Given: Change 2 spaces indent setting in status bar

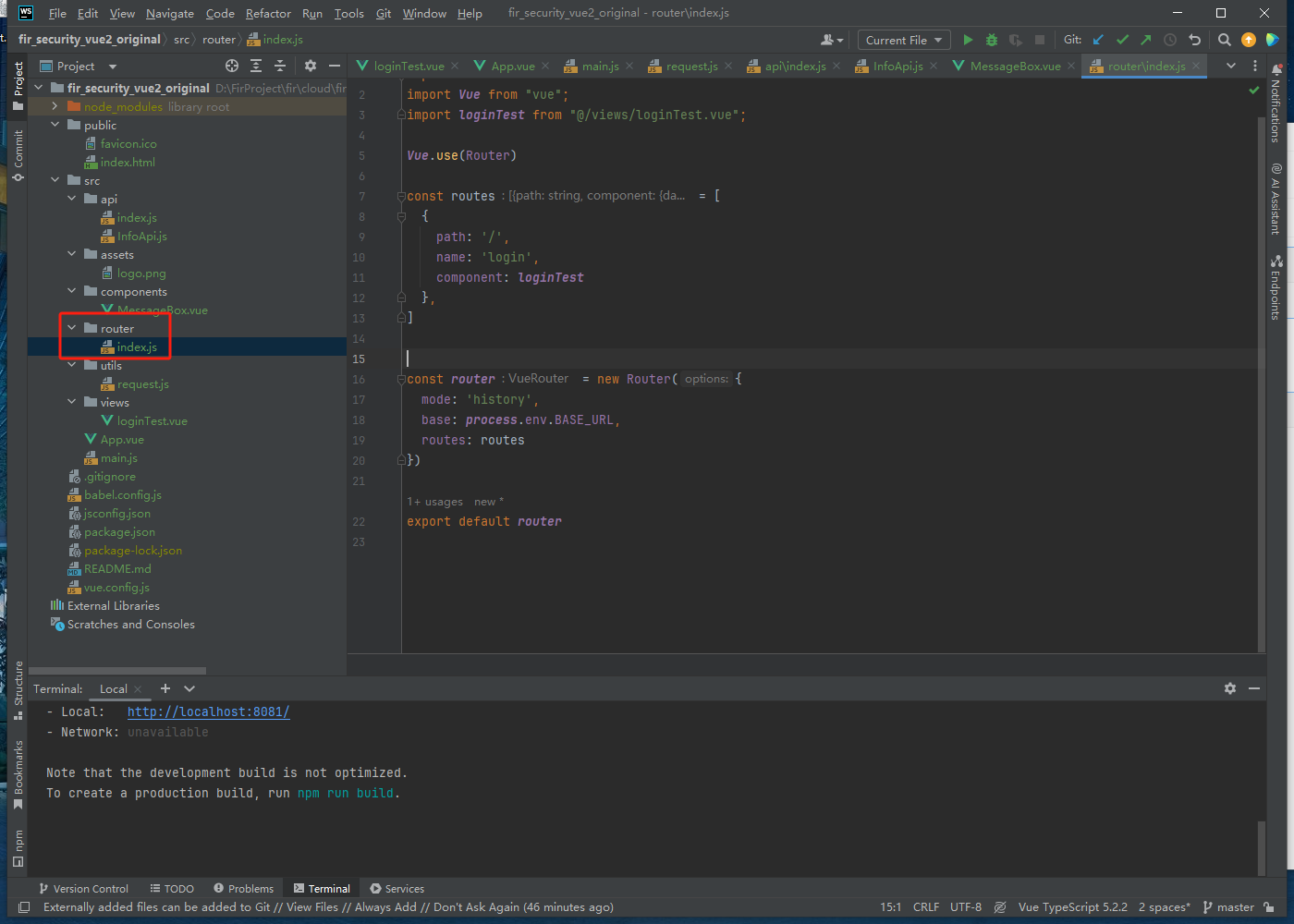Looking at the screenshot, I should click(1164, 907).
